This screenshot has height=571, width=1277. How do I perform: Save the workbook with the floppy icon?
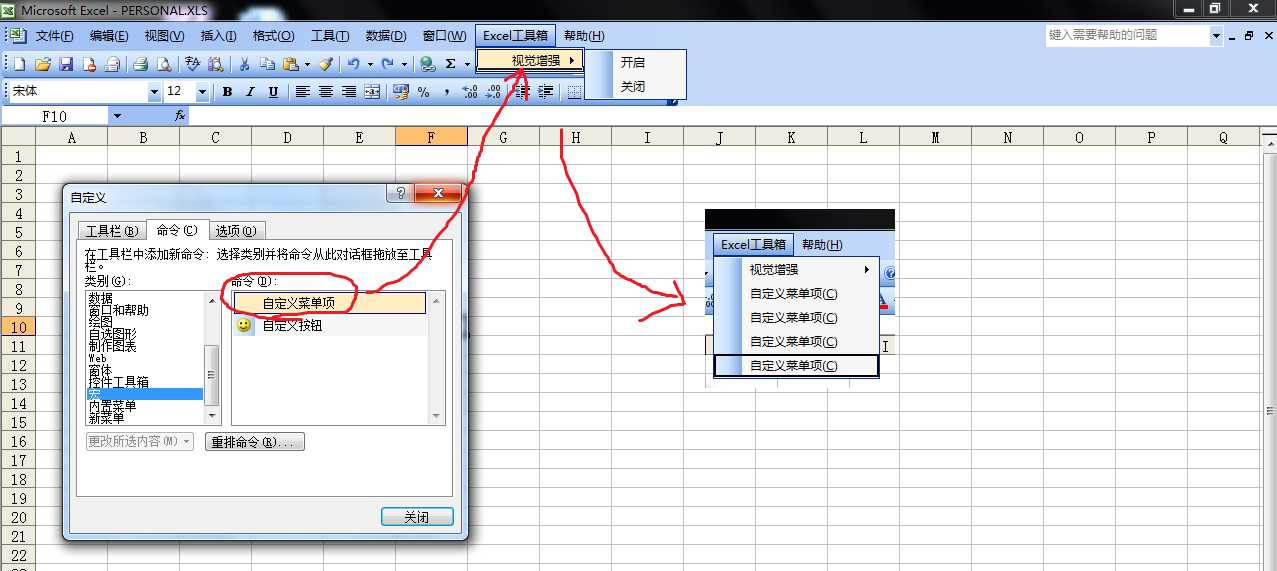point(66,64)
